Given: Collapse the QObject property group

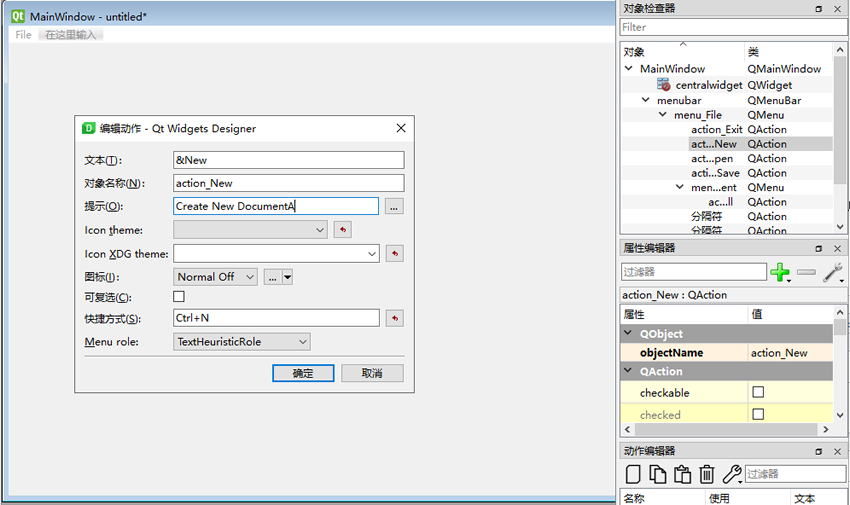Looking at the screenshot, I should pos(628,333).
